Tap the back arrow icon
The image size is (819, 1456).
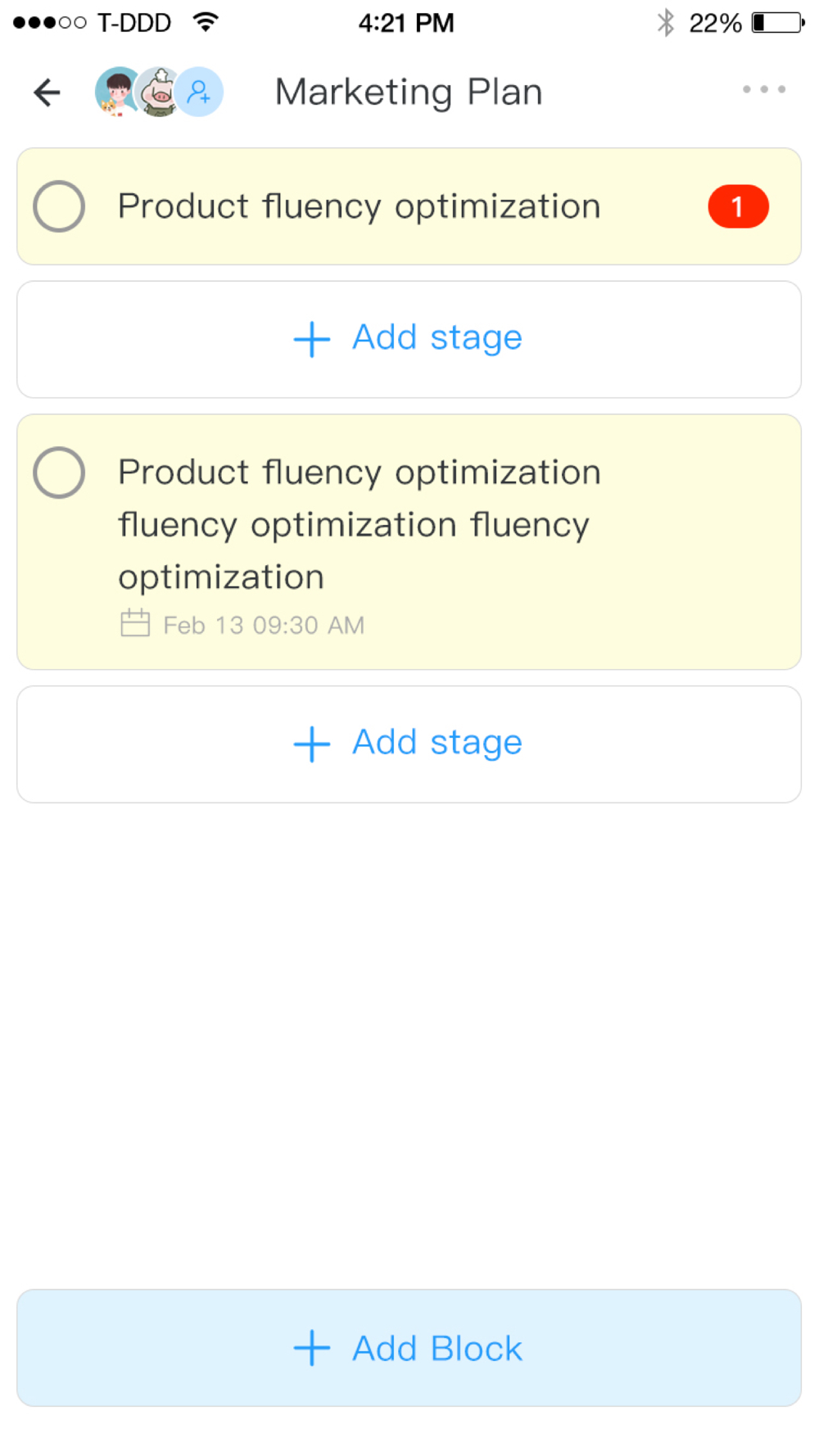click(47, 92)
